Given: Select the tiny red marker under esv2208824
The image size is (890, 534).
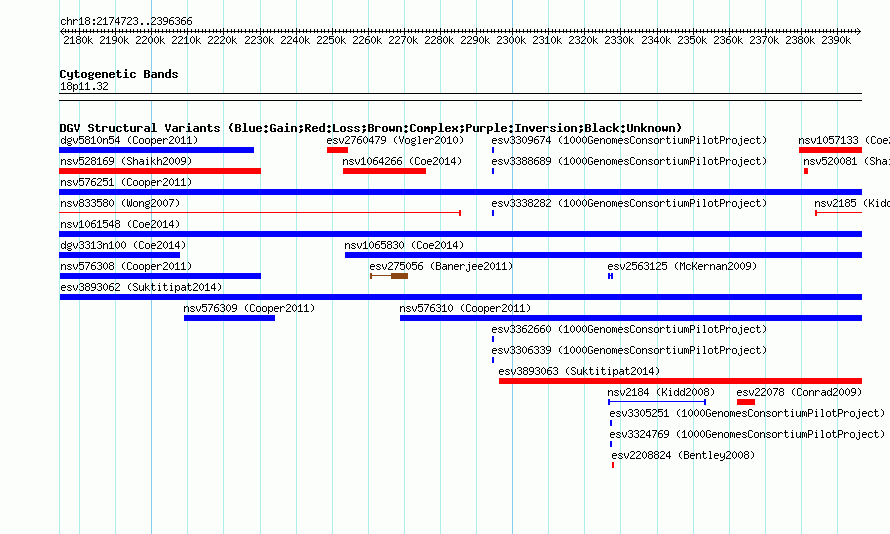Looking at the screenshot, I should 613,465.
